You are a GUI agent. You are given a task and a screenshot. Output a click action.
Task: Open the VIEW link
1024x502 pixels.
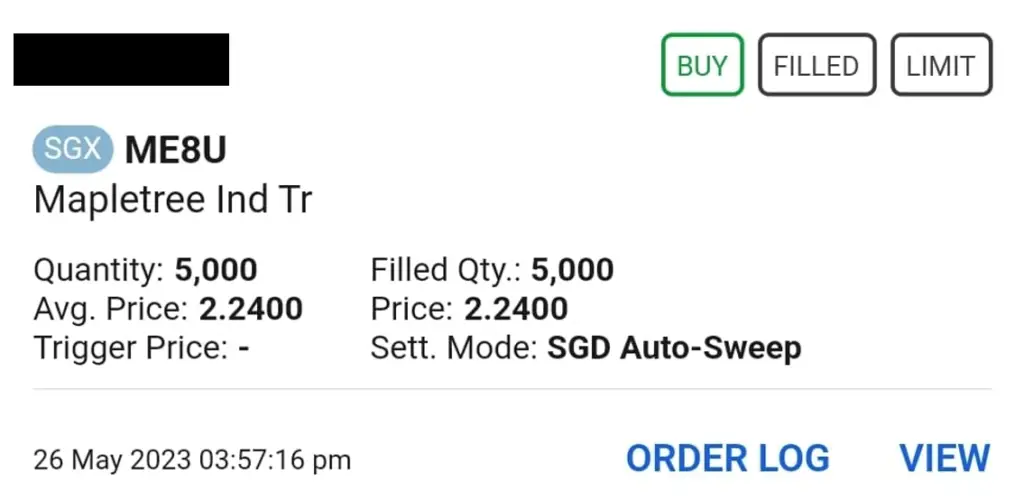click(x=944, y=458)
